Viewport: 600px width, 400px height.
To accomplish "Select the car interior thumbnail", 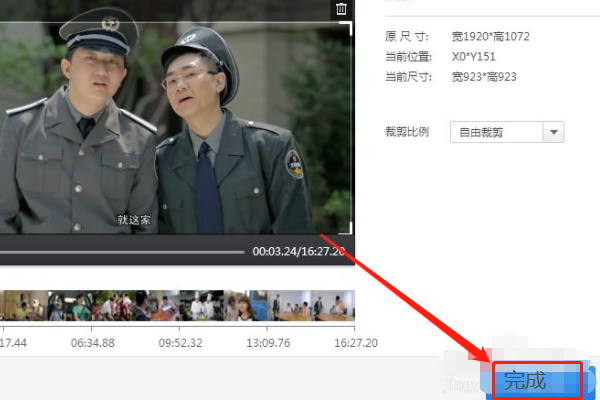I will click(70, 305).
